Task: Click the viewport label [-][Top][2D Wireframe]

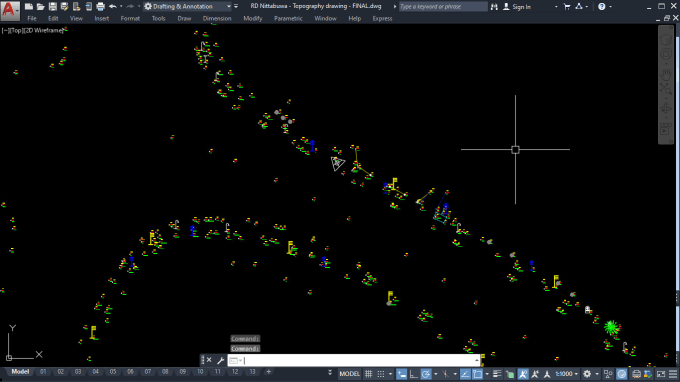Action: [33, 30]
